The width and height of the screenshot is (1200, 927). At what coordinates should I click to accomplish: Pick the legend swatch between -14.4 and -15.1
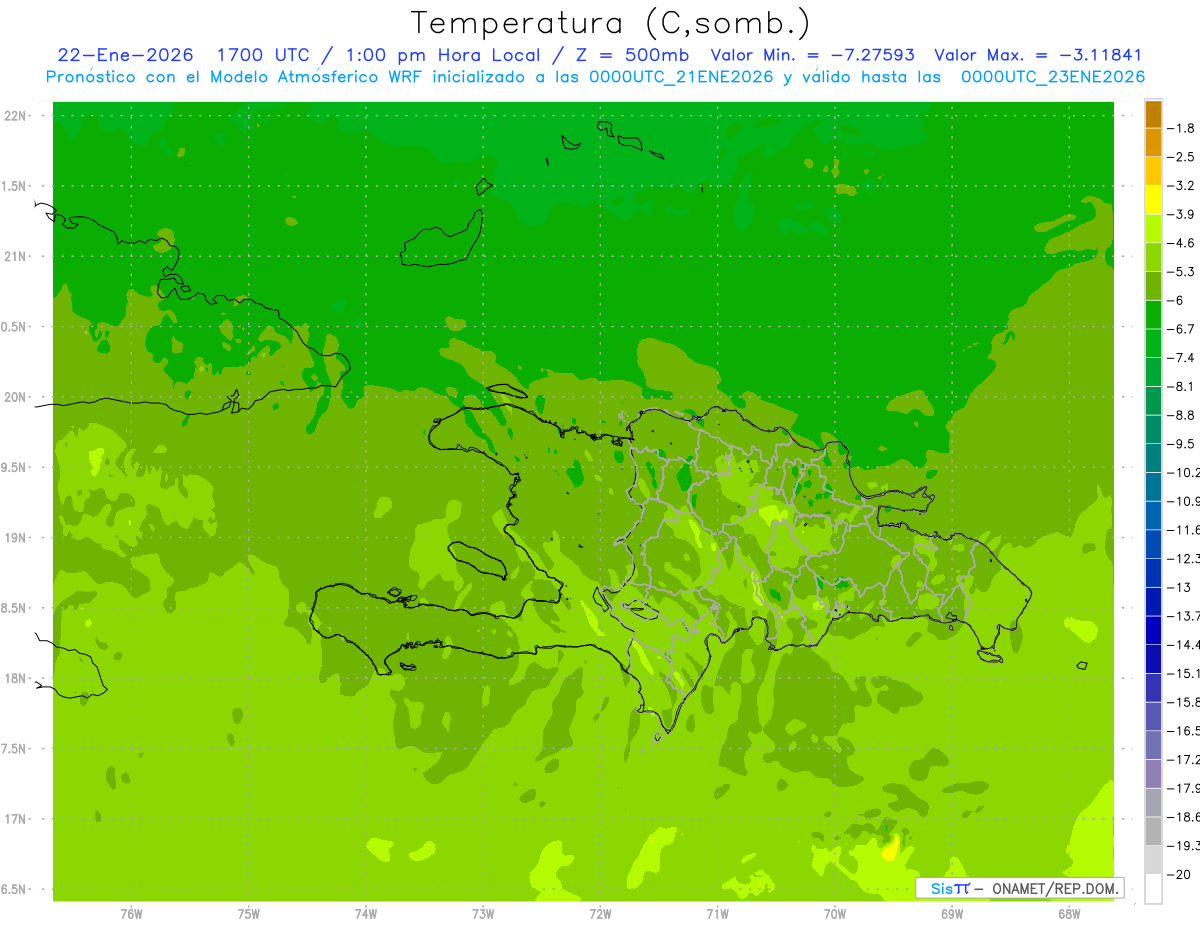click(1153, 659)
